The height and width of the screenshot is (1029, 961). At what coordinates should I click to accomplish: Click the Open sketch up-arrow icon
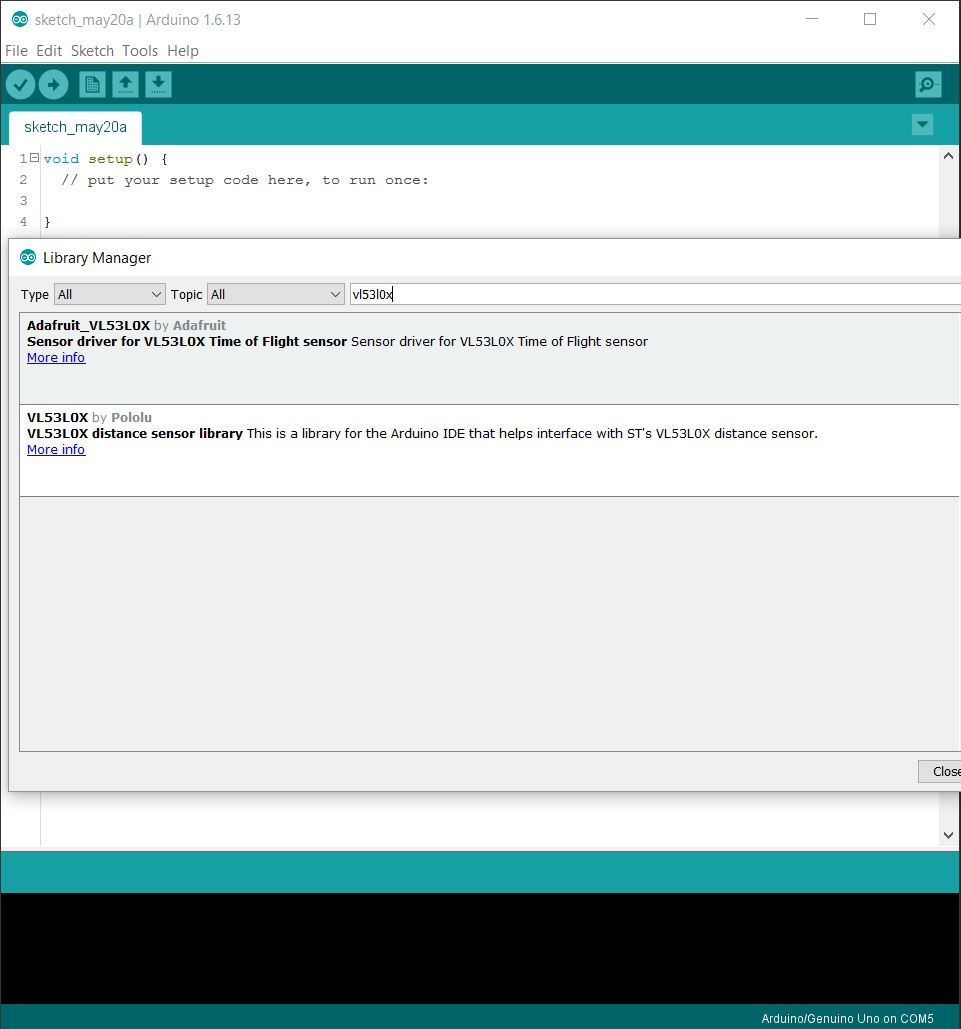(125, 85)
